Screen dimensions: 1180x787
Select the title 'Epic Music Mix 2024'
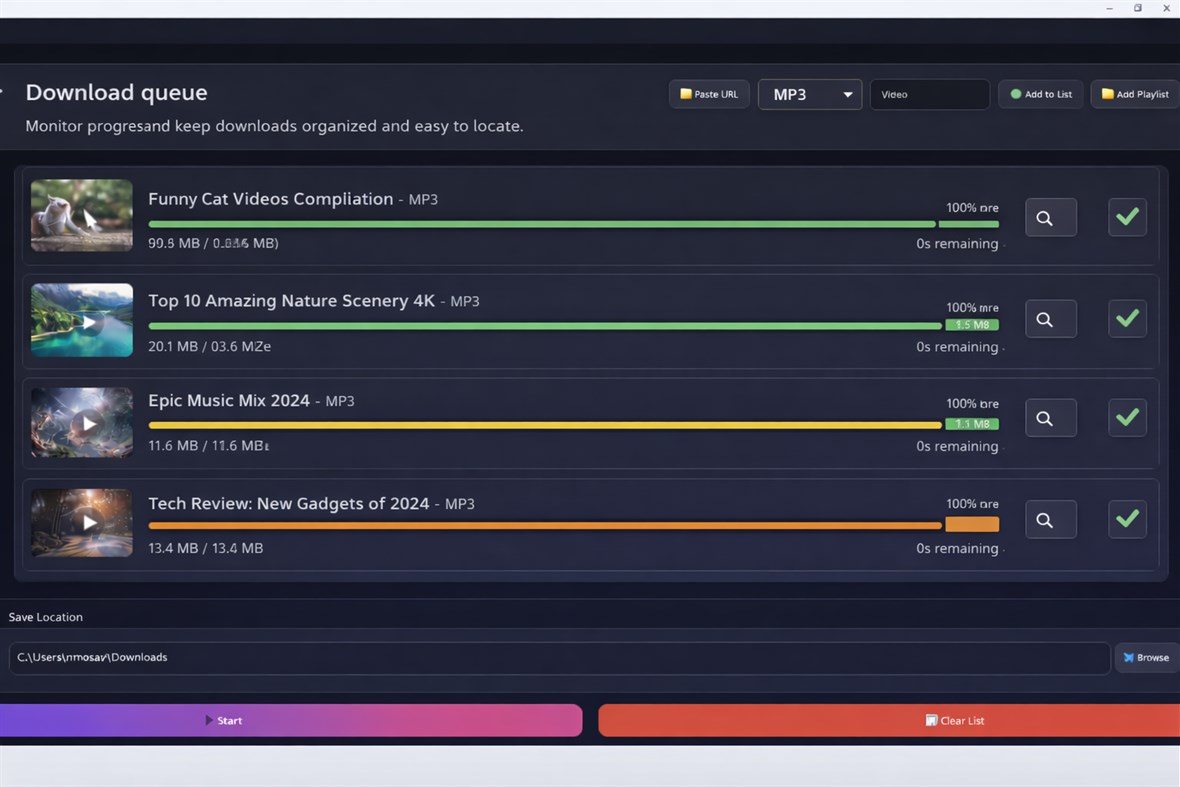pos(229,401)
